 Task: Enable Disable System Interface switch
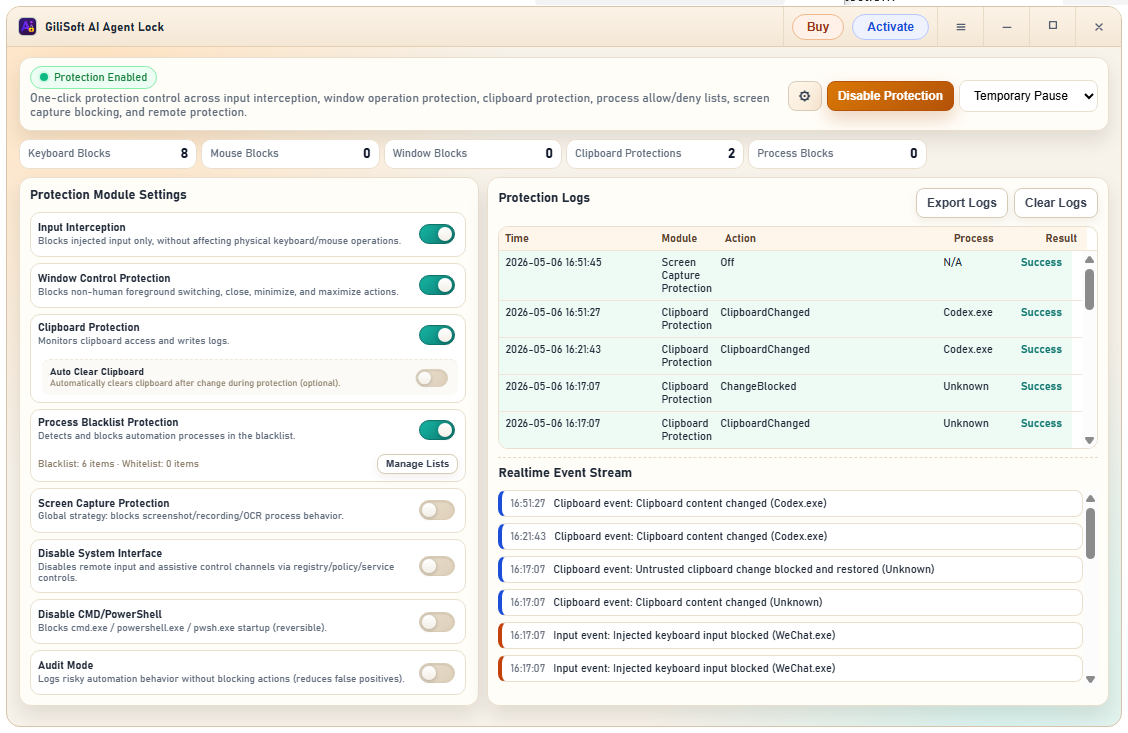click(437, 565)
